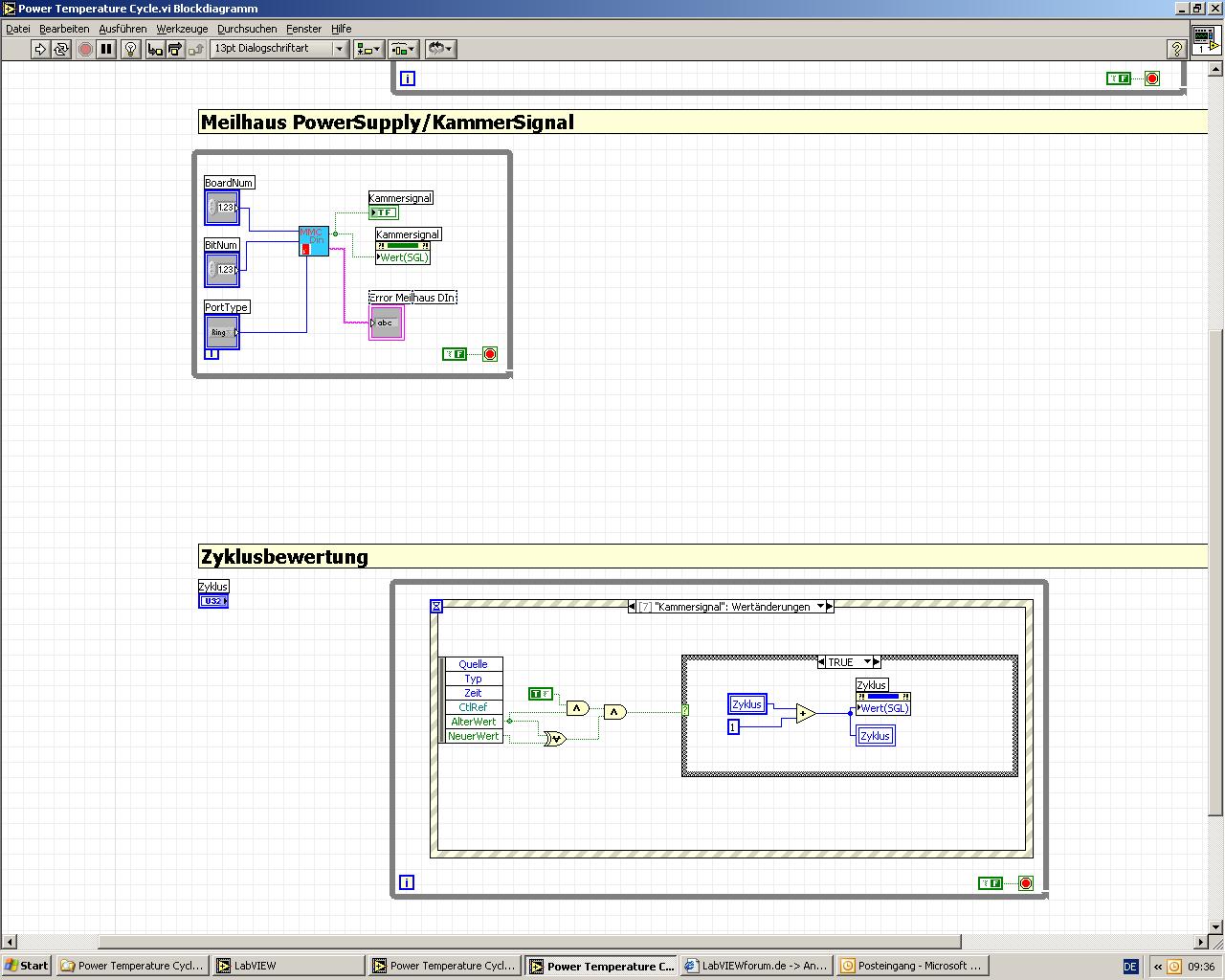Click the horizontal scrollbar at the bottom
This screenshot has width=1225, height=980.
(x=528, y=942)
